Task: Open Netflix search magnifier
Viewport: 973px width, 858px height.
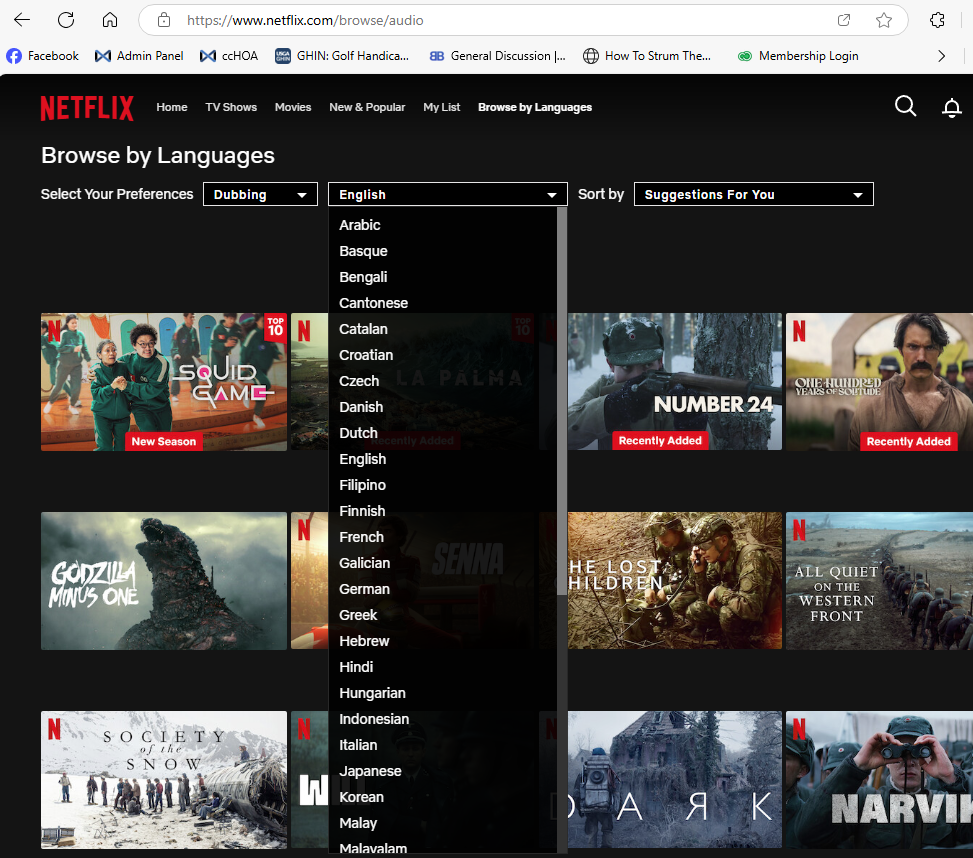Action: (x=905, y=106)
